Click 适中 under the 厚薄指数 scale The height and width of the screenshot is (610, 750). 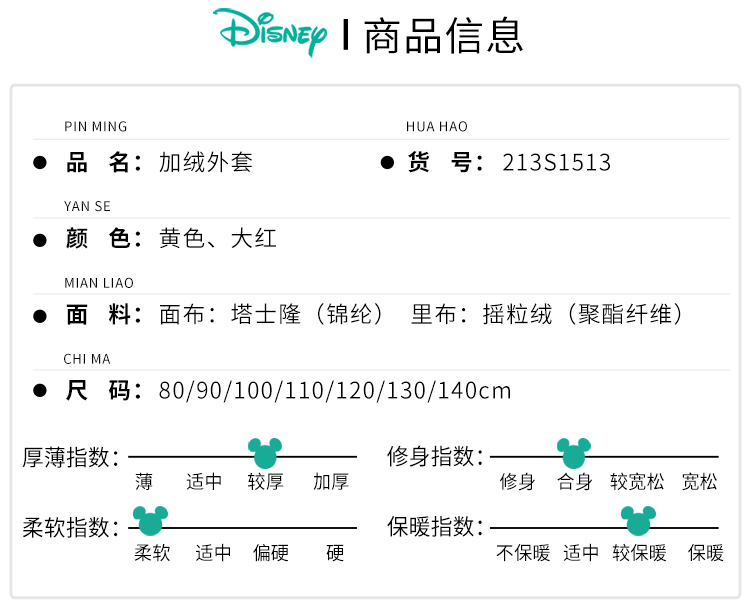204,482
